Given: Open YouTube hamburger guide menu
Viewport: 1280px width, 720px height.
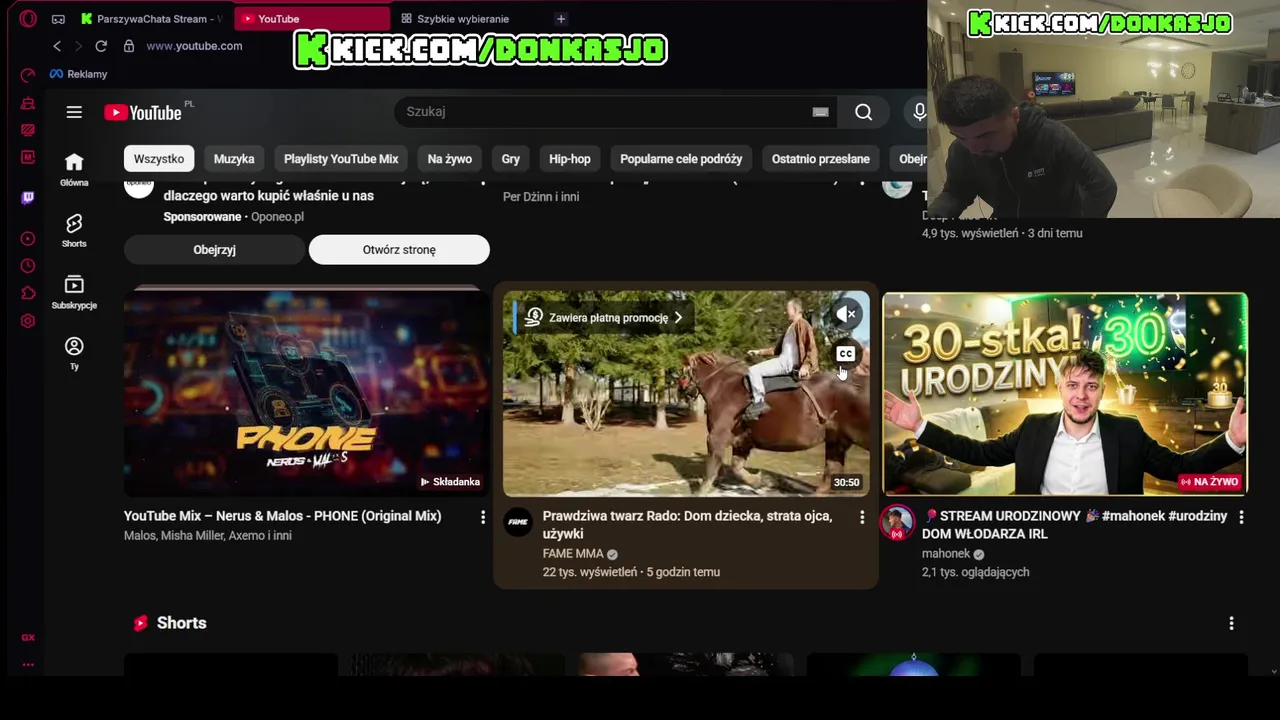Looking at the screenshot, I should pos(74,112).
